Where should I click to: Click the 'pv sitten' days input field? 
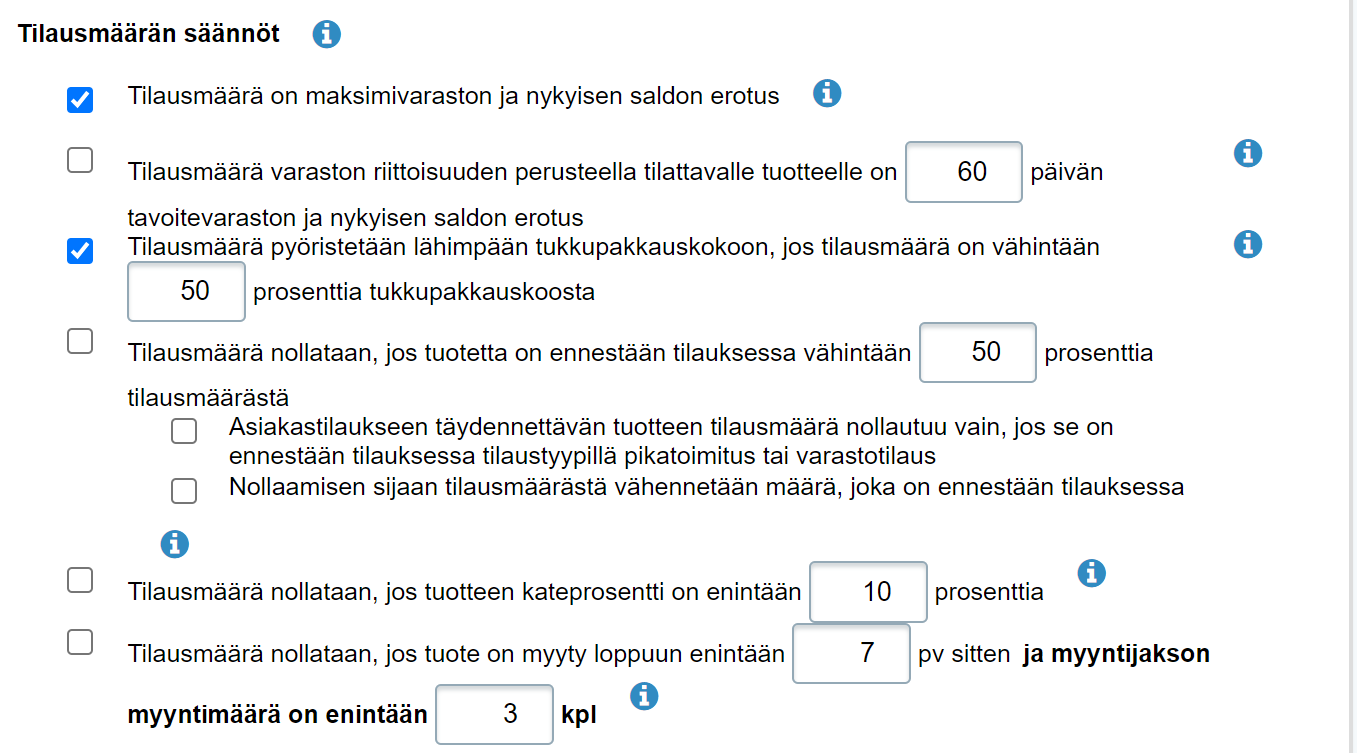tap(851, 653)
